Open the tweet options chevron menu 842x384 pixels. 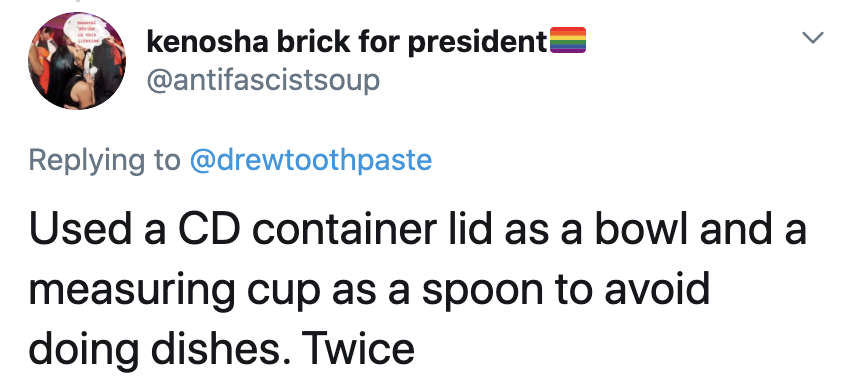(x=812, y=38)
